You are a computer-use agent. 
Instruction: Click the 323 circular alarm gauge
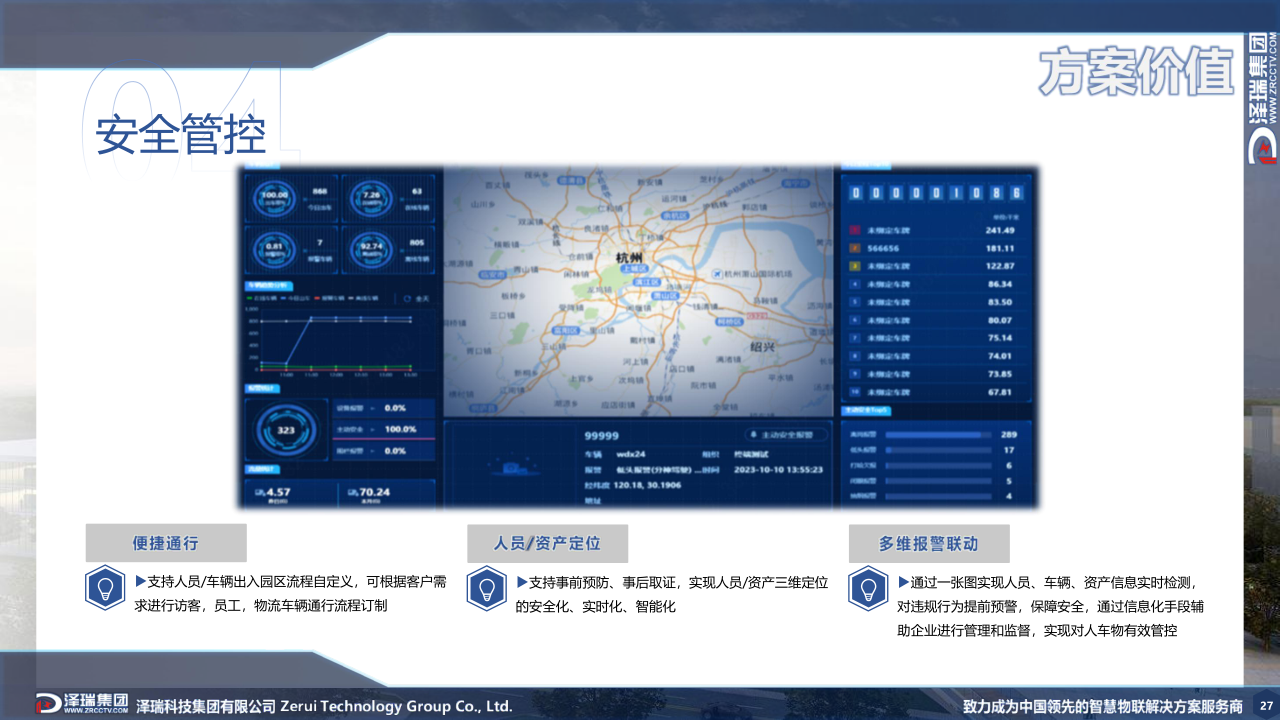pyautogui.click(x=286, y=429)
